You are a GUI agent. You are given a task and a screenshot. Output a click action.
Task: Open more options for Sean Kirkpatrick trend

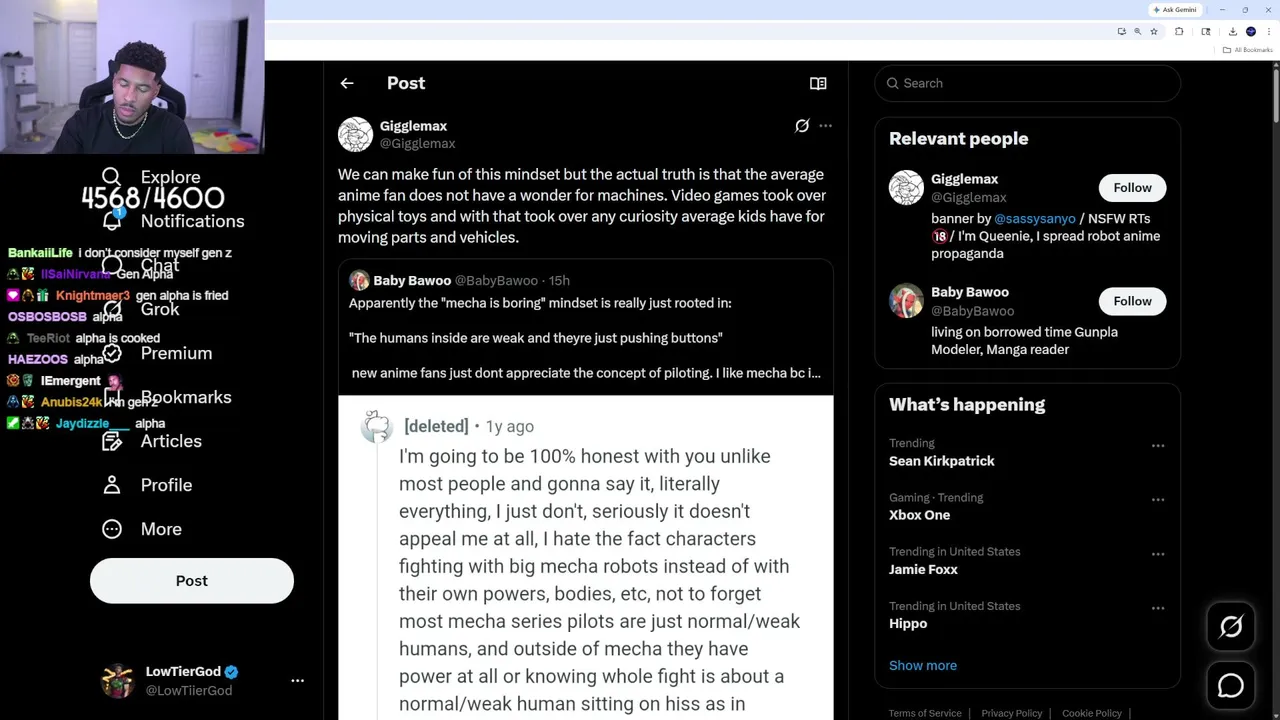click(x=1158, y=445)
